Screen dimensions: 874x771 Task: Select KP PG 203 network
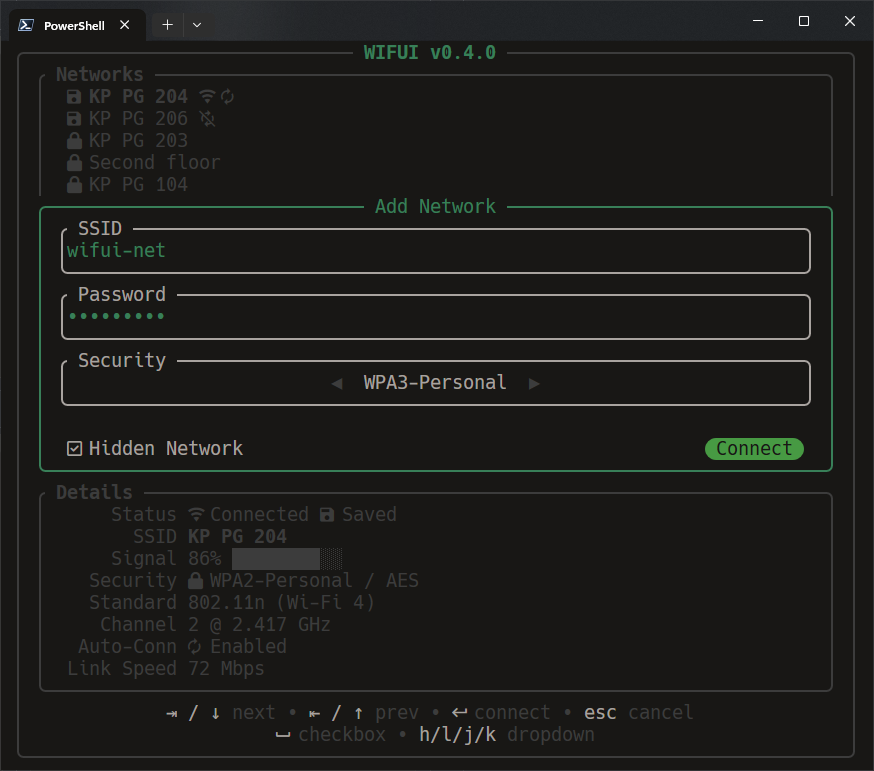point(138,140)
